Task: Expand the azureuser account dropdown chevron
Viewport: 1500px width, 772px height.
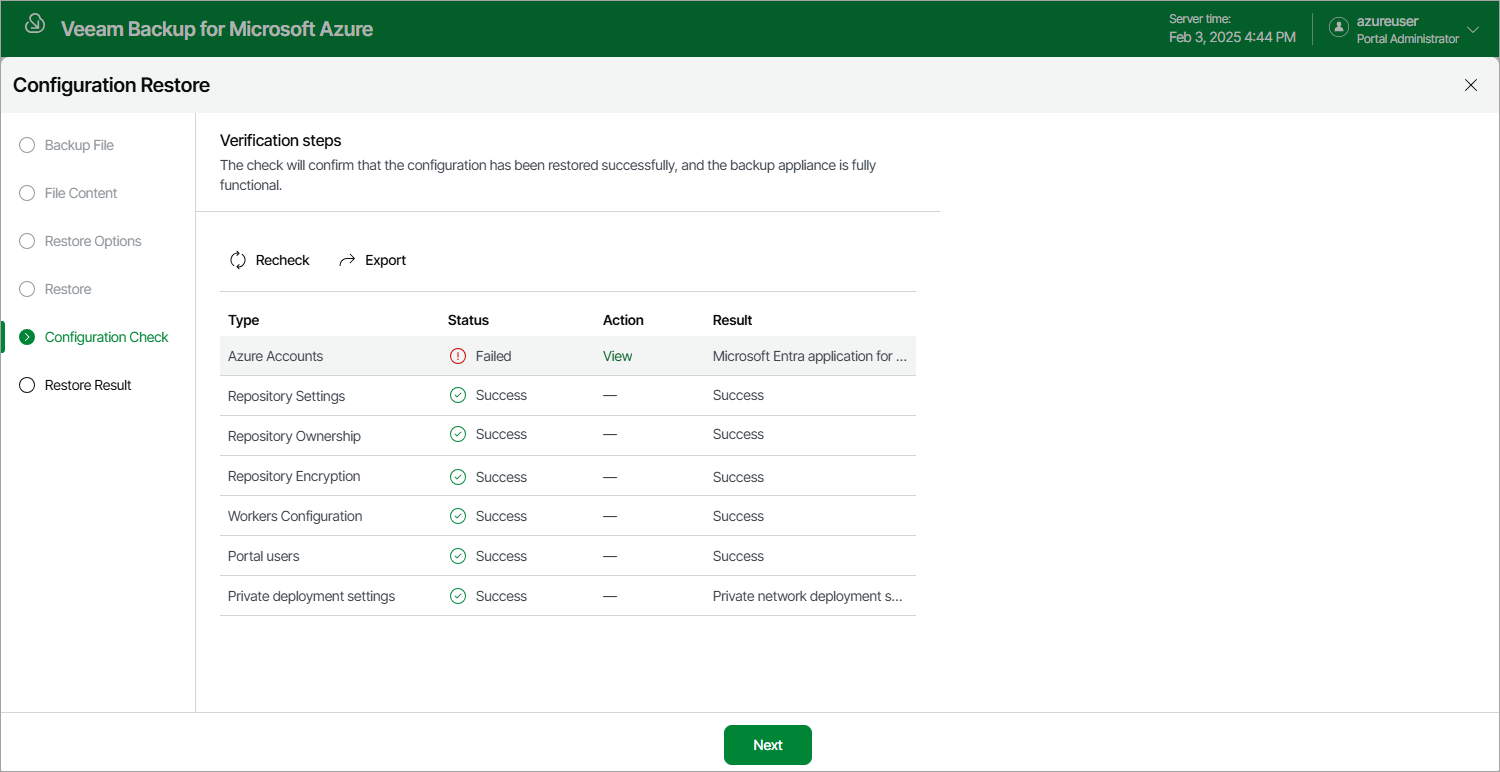Action: tap(1472, 29)
